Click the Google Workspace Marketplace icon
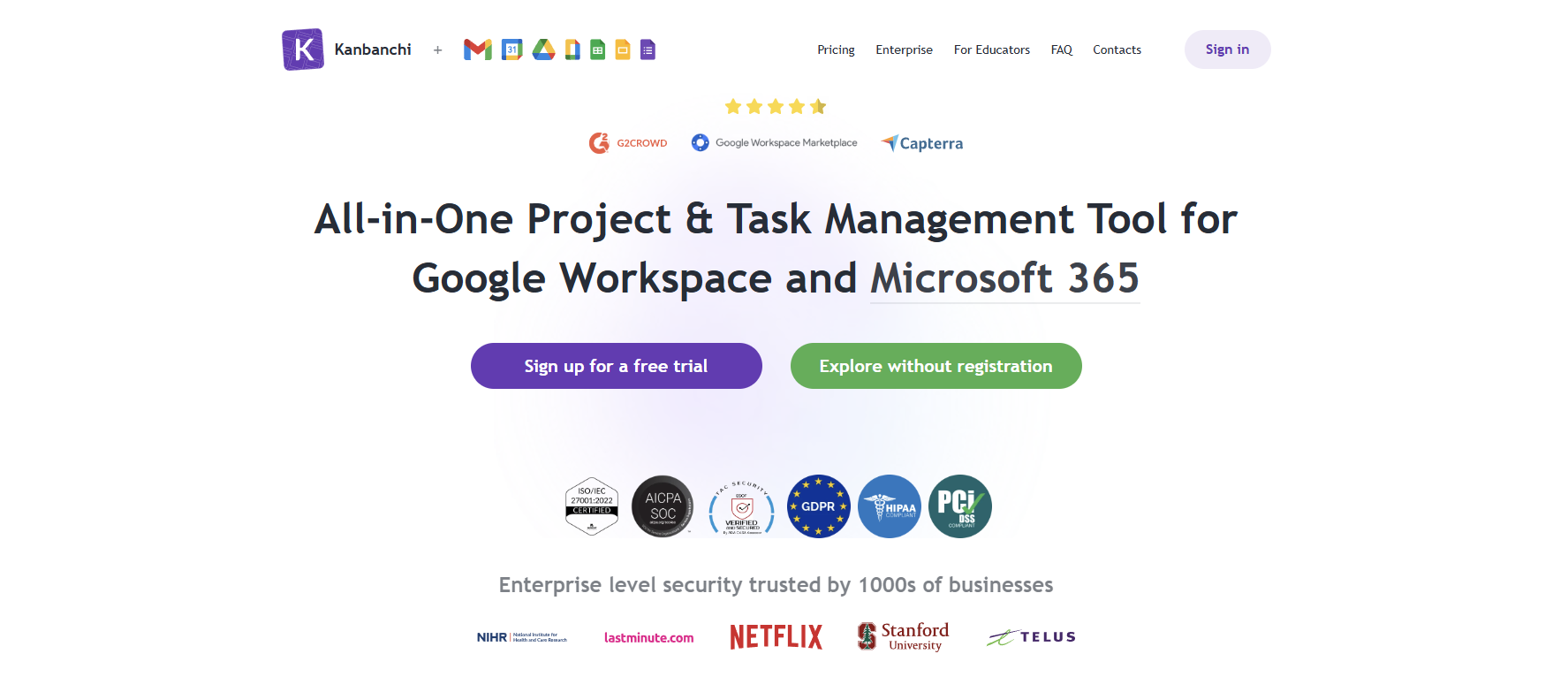 [x=701, y=142]
